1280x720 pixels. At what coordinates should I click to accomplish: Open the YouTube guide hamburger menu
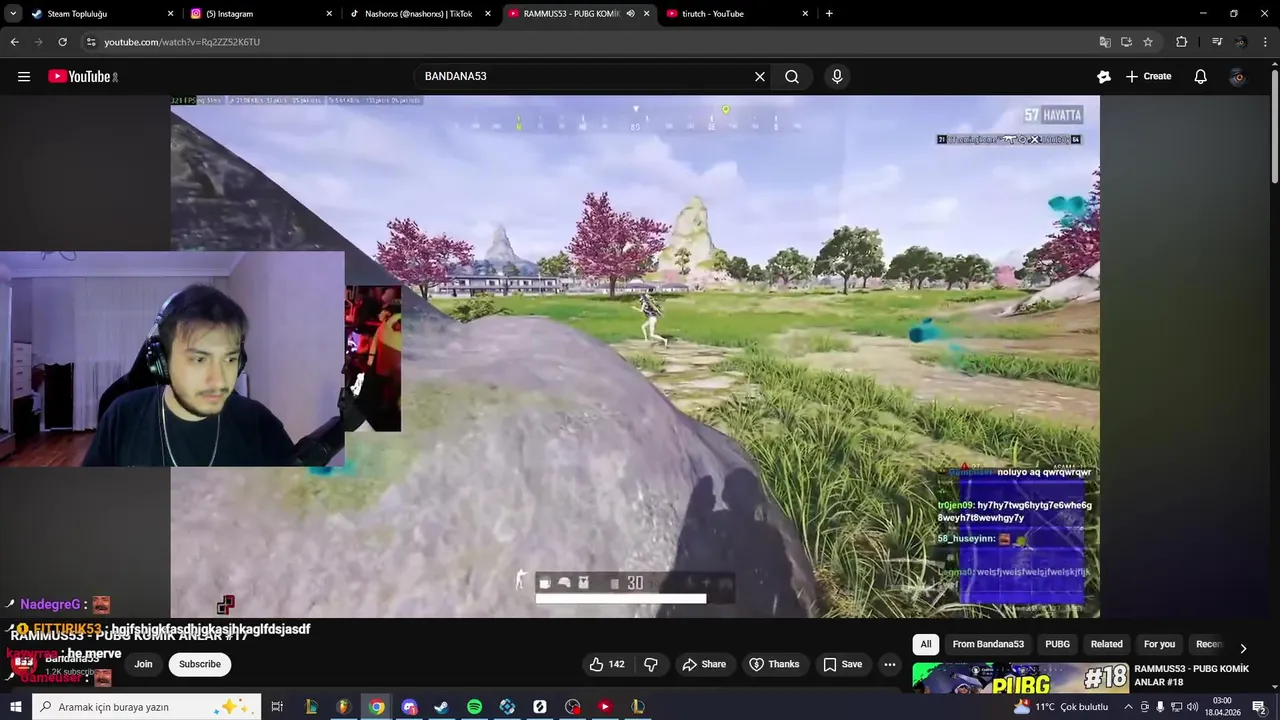point(24,76)
